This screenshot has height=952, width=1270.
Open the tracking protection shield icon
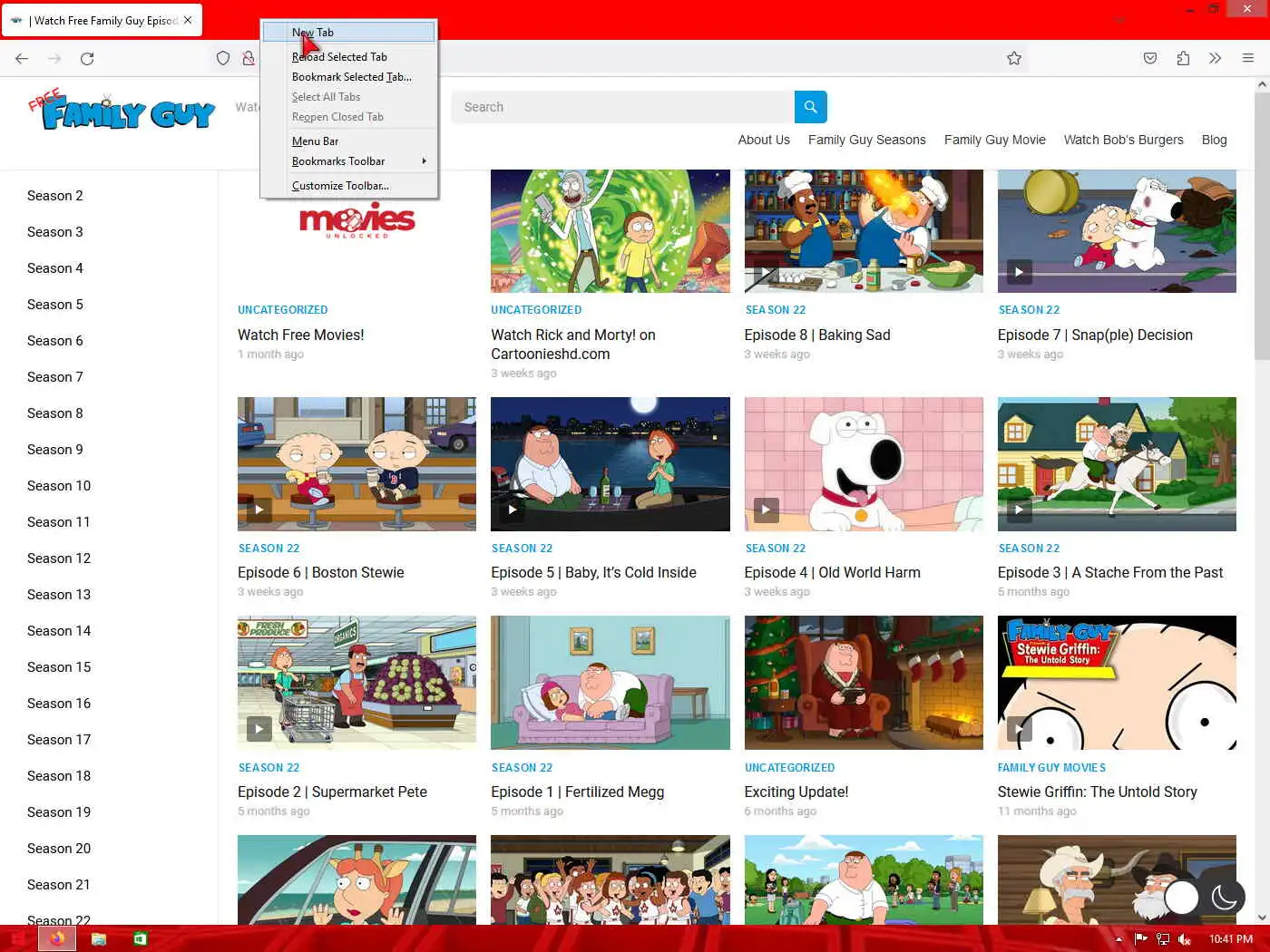pos(223,58)
